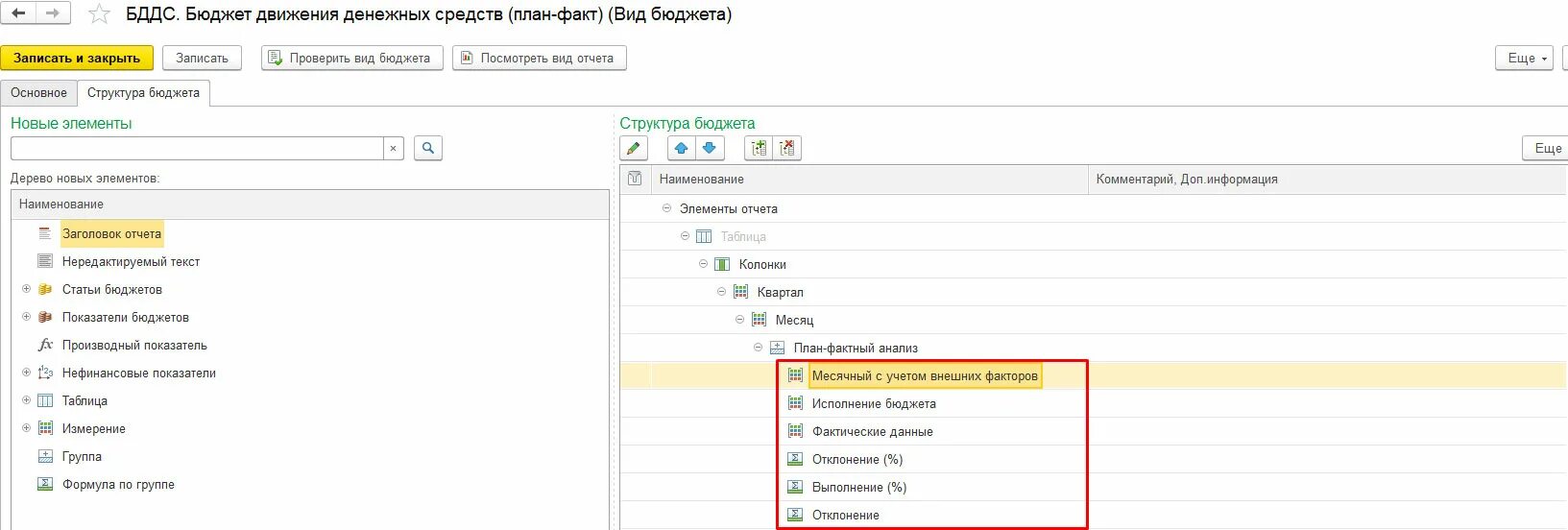
Task: Click the Статьи бюджетов folder icon
Action: click(x=44, y=289)
